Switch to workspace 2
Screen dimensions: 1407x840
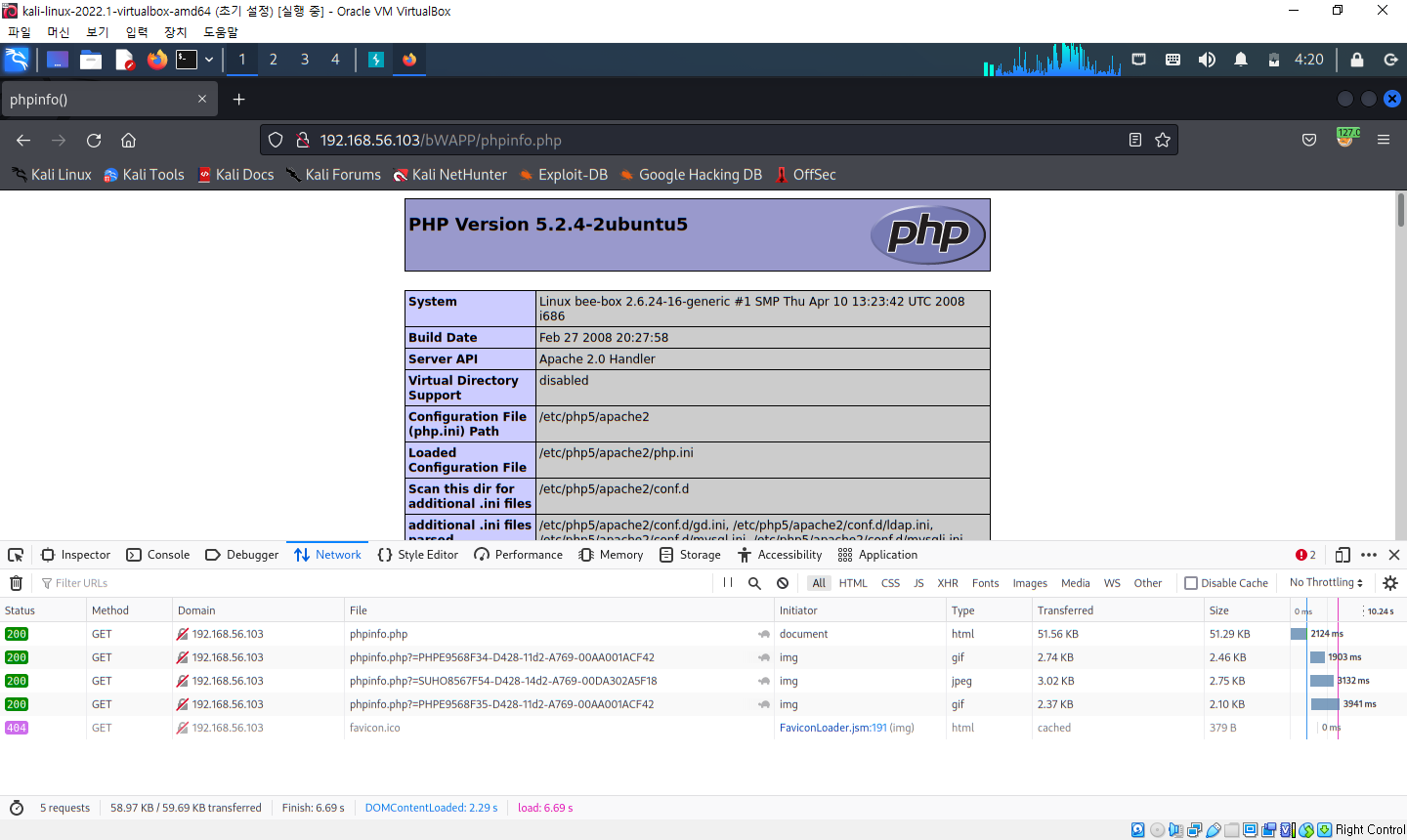point(274,60)
